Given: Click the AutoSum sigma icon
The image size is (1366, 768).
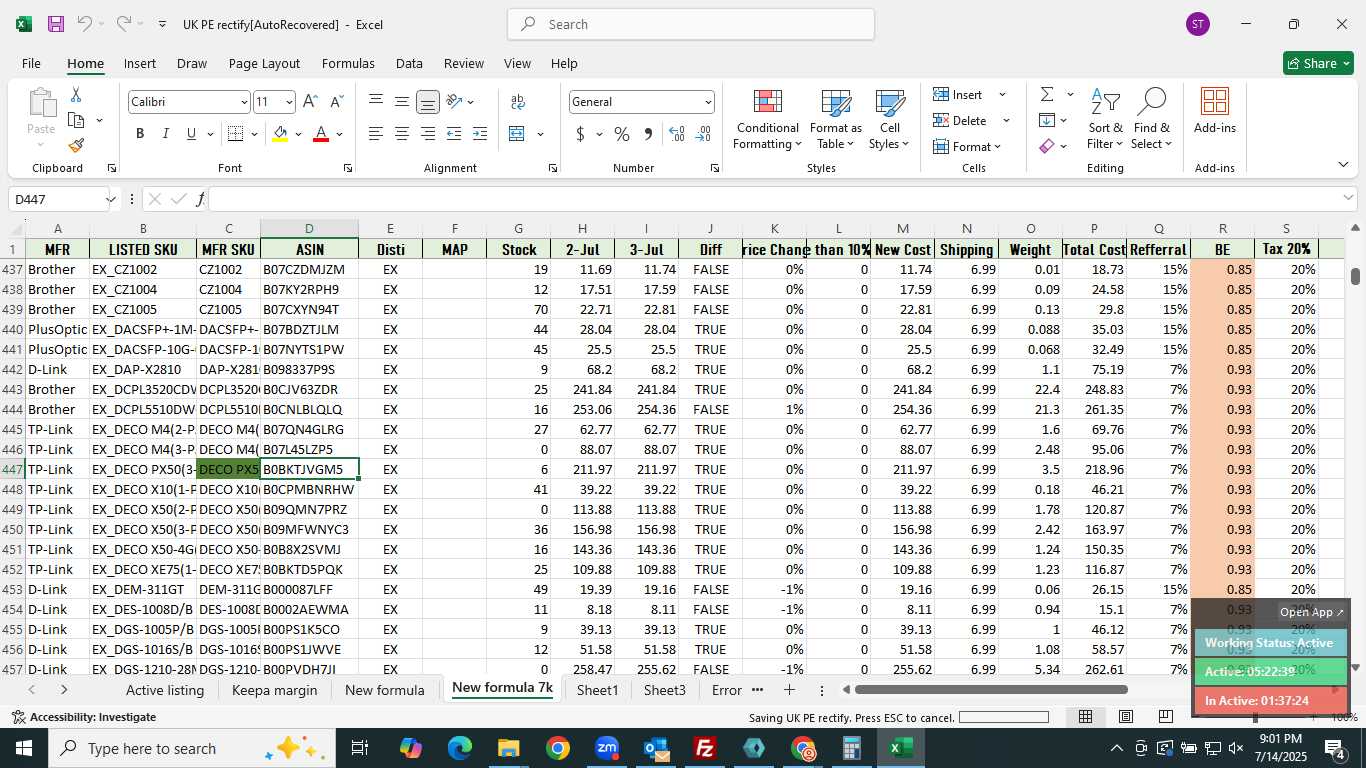Looking at the screenshot, I should [1047, 94].
